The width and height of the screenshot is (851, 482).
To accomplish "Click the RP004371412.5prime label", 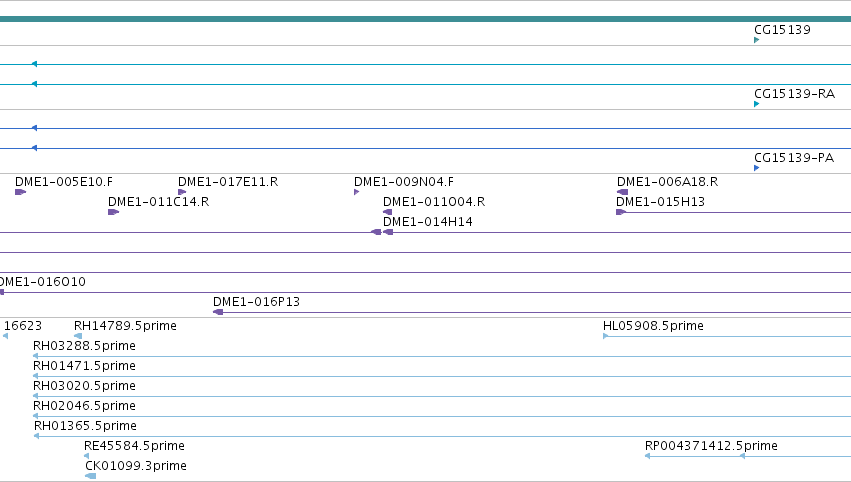I will click(x=711, y=446).
